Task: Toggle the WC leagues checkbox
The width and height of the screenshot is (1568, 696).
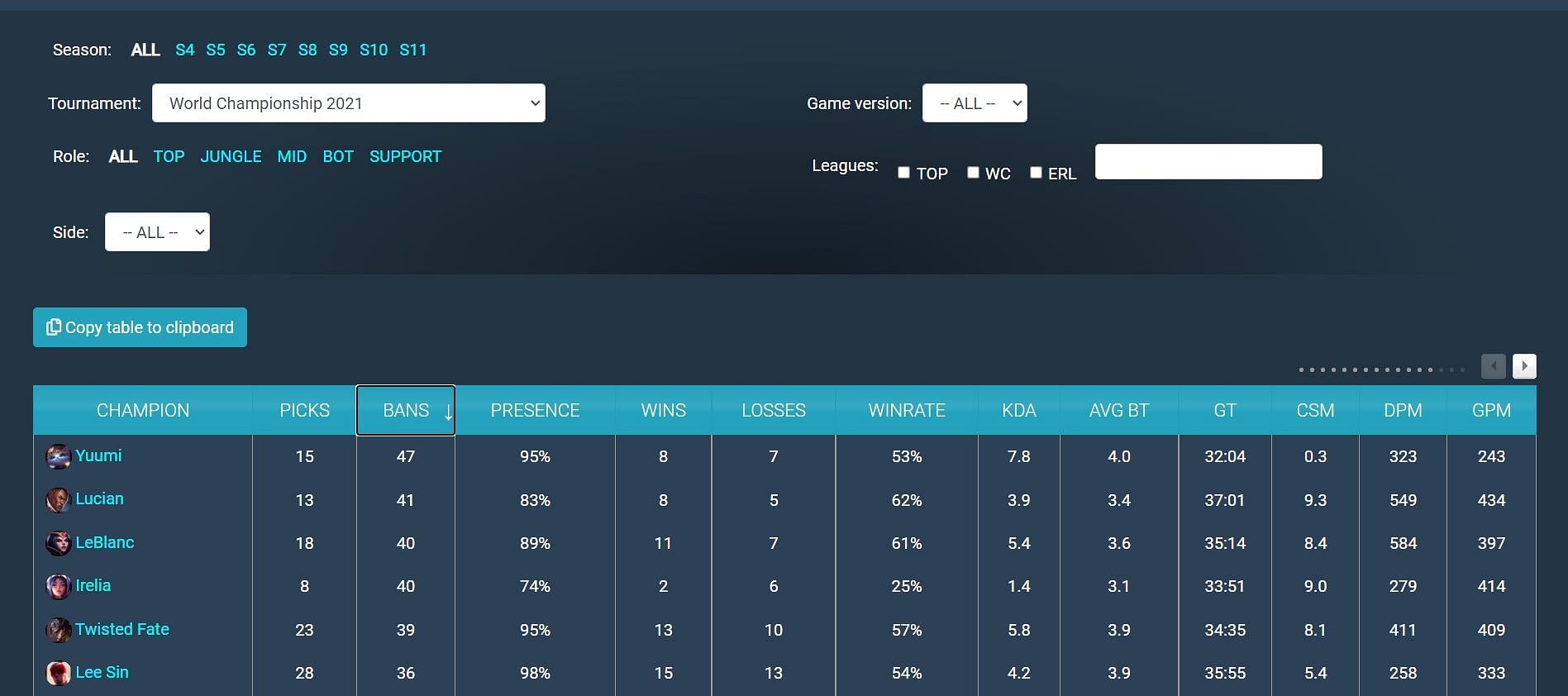Action: 973,172
